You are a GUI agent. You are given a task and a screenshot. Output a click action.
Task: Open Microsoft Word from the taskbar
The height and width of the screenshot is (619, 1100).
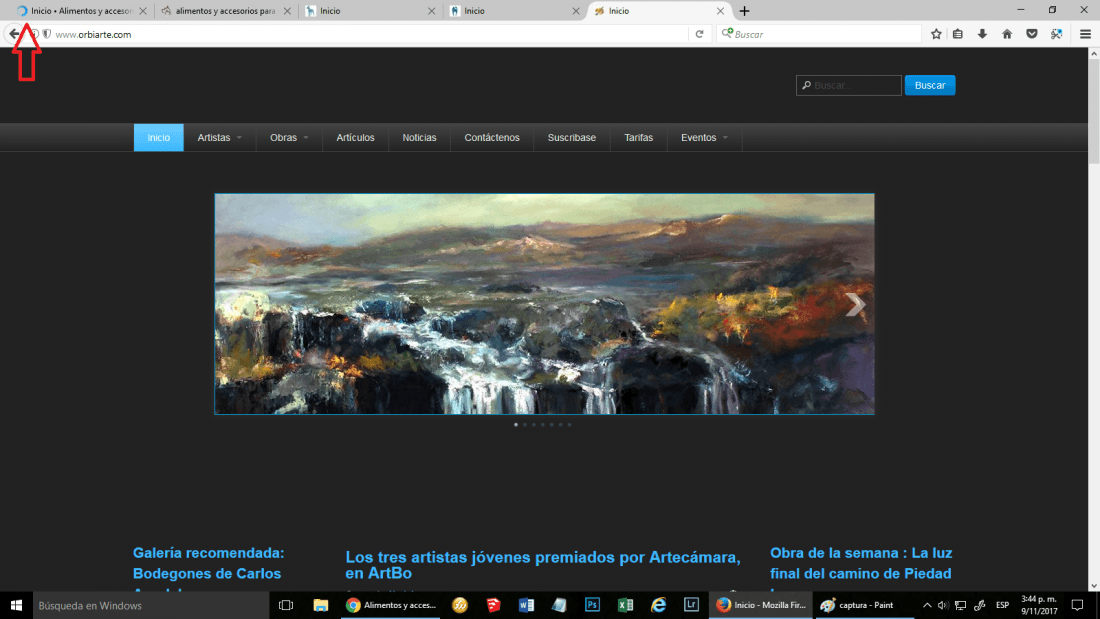[x=526, y=605]
